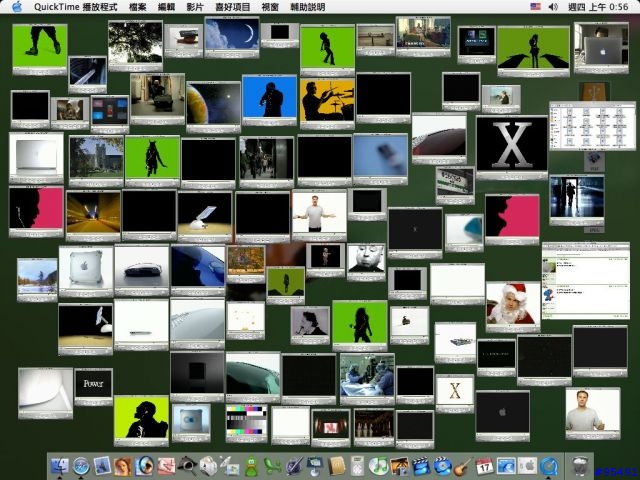Open the Apple menu

tap(17, 7)
